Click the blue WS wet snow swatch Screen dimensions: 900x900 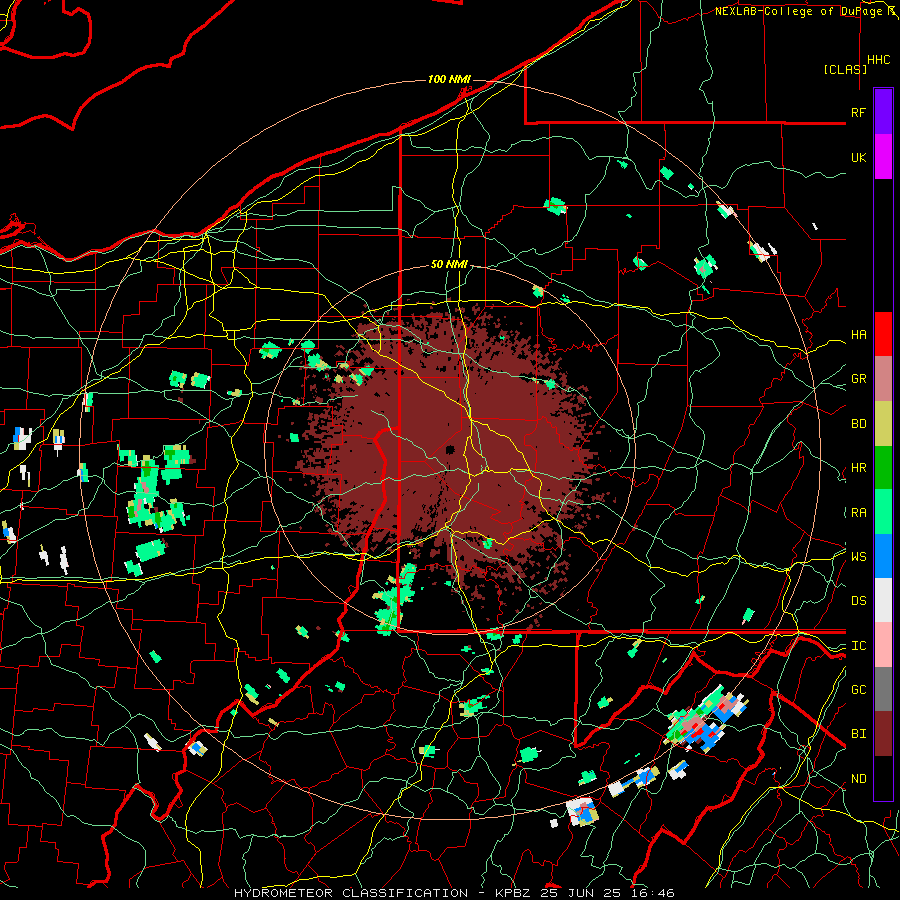click(x=883, y=556)
